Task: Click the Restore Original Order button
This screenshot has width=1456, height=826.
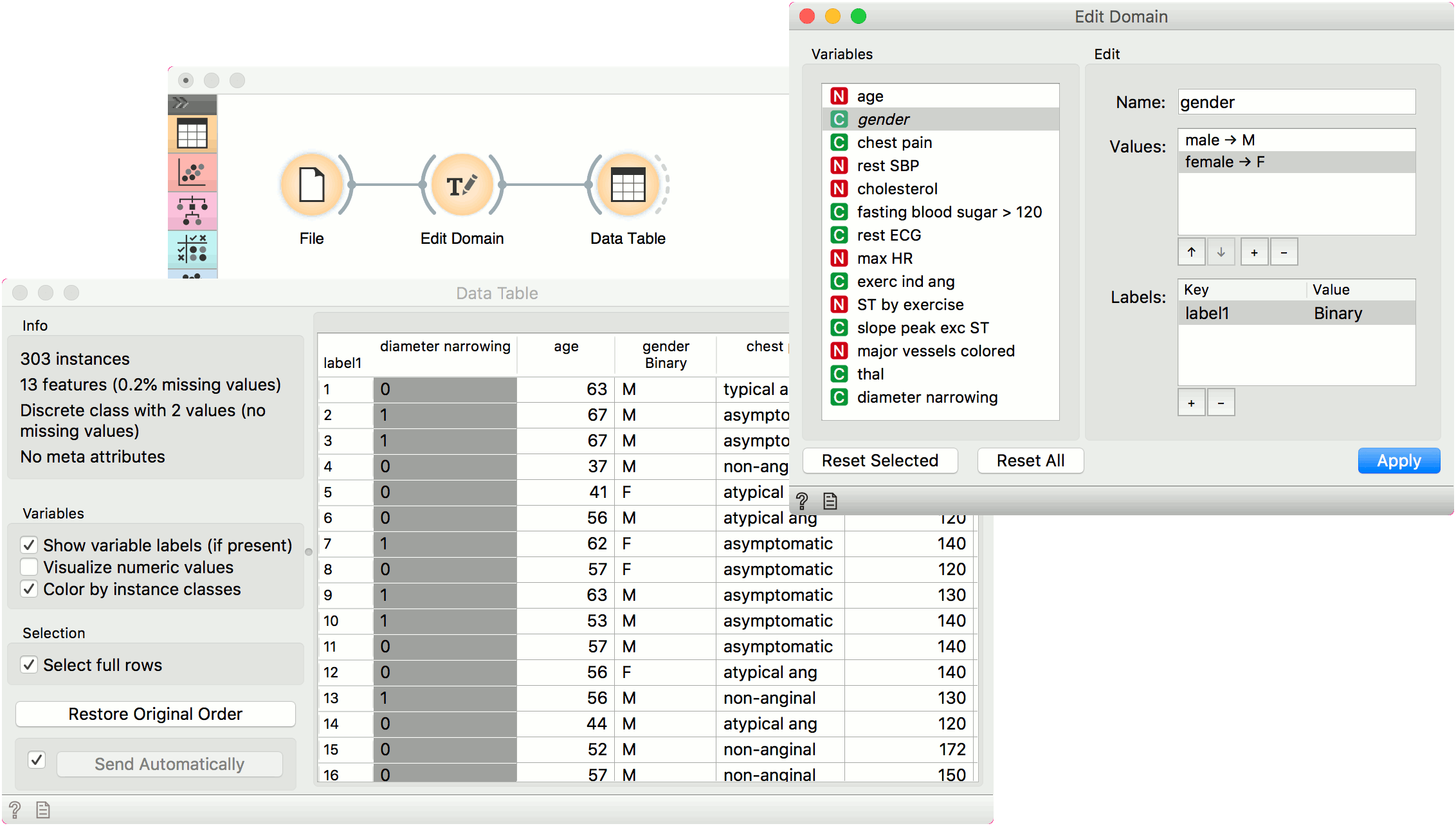Action: [154, 713]
